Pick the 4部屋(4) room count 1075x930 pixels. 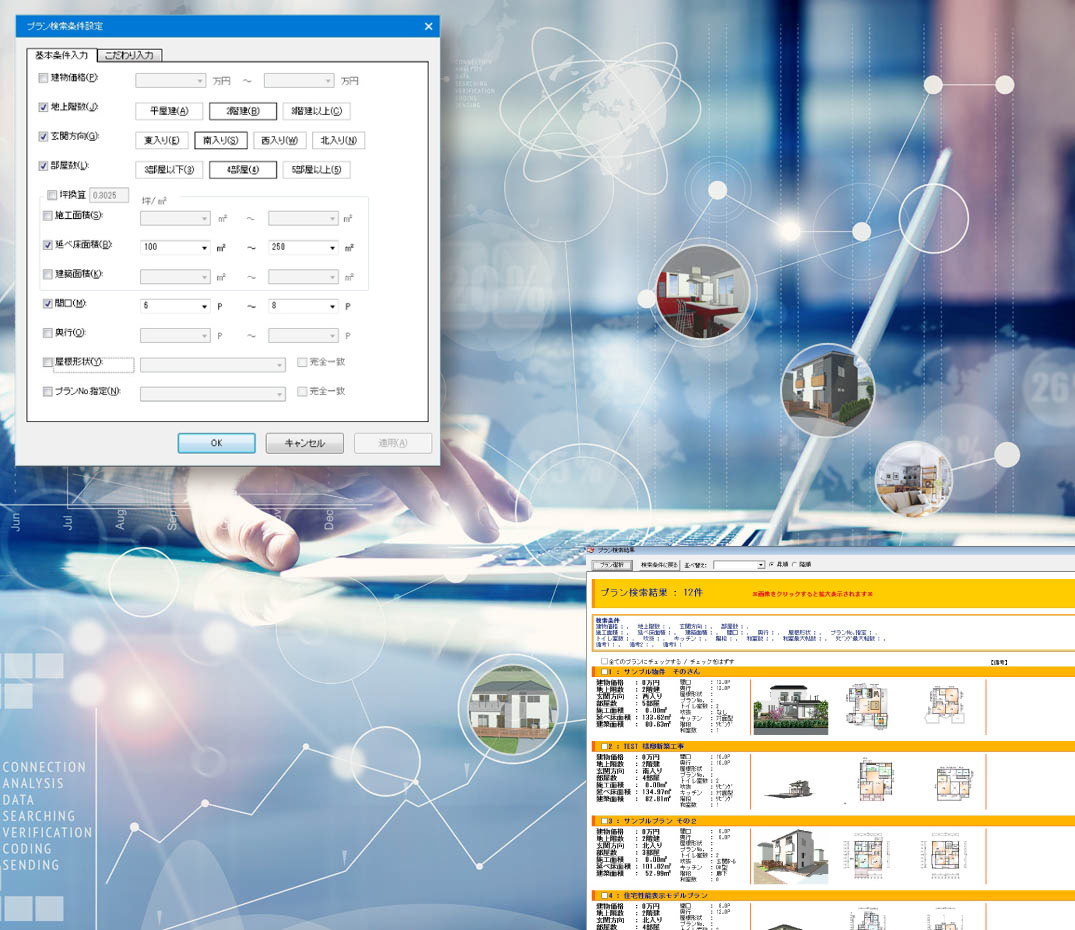point(243,170)
